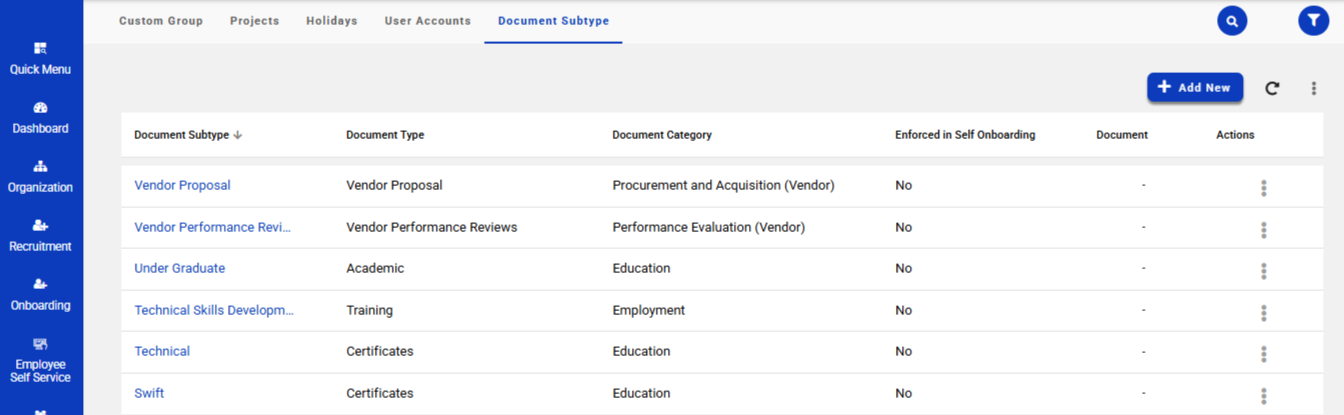Open the Vendor Performance Reviews subtype link

click(212, 227)
